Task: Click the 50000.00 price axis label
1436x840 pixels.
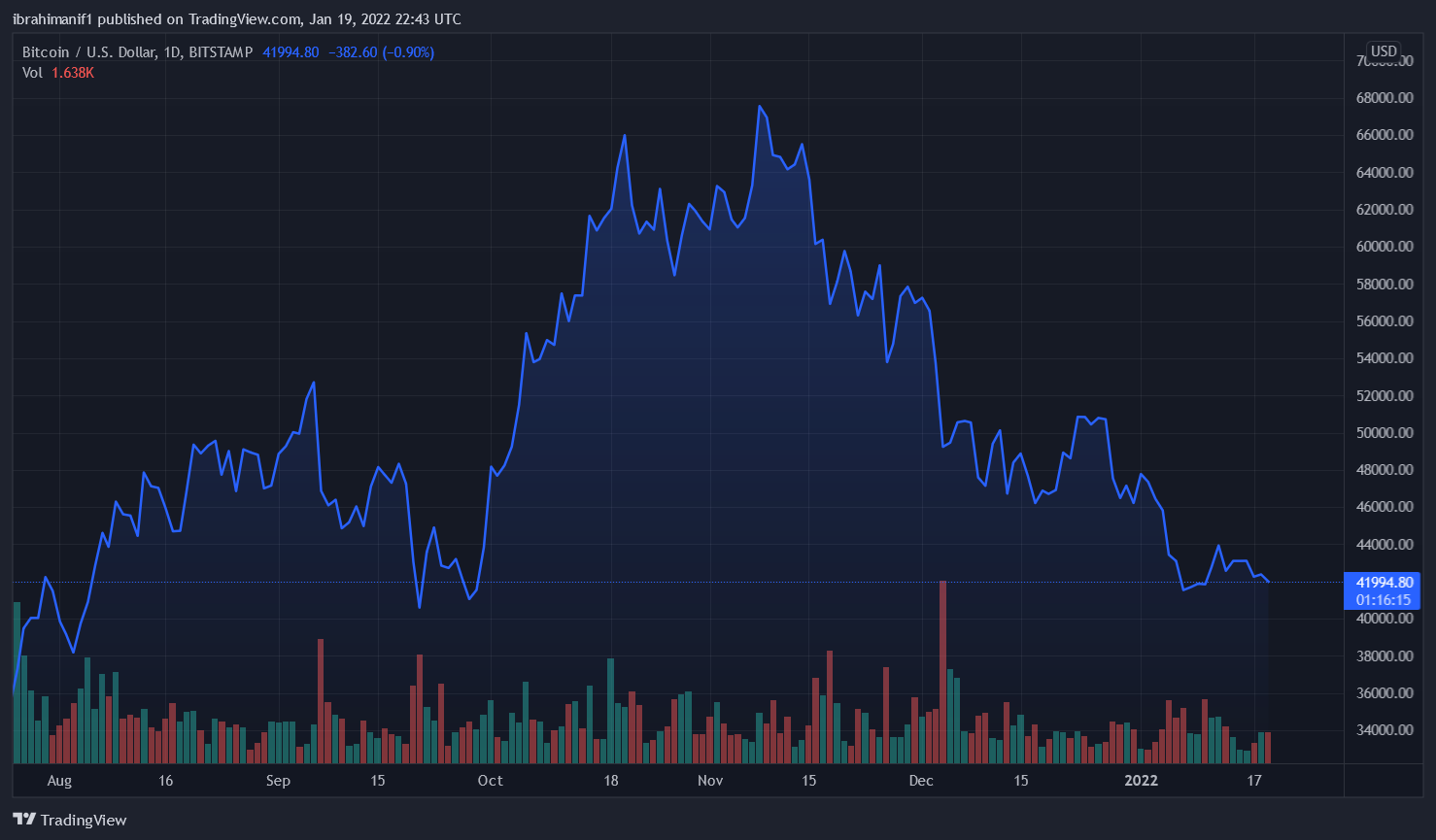Action: (1384, 433)
